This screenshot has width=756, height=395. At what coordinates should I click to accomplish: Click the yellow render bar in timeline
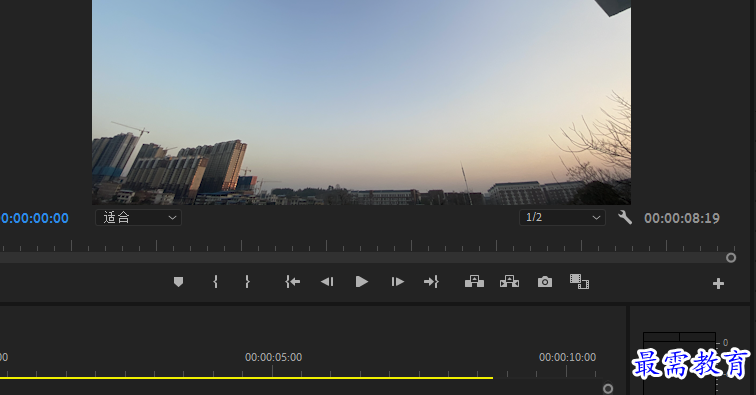246,378
